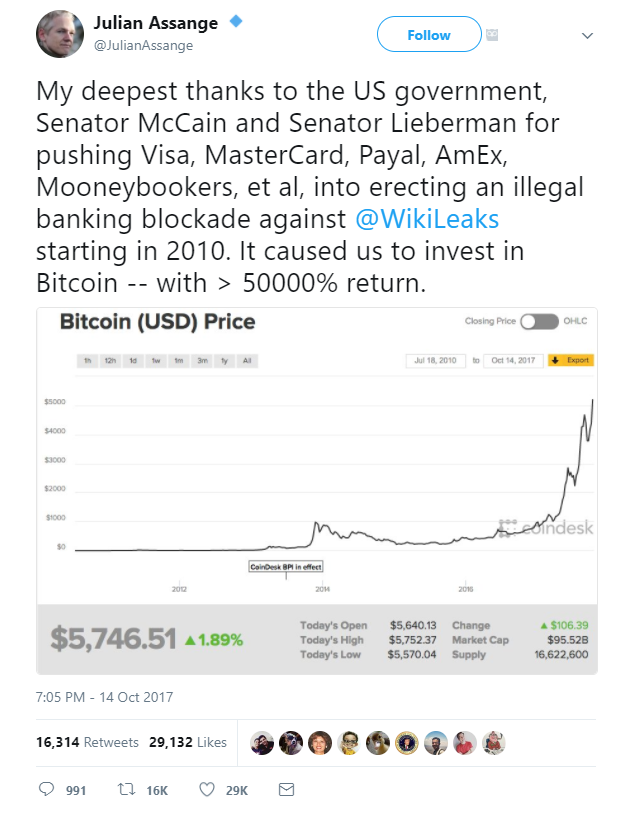Click the retweet arrows icon
This screenshot has height=816, width=630.
click(x=127, y=790)
